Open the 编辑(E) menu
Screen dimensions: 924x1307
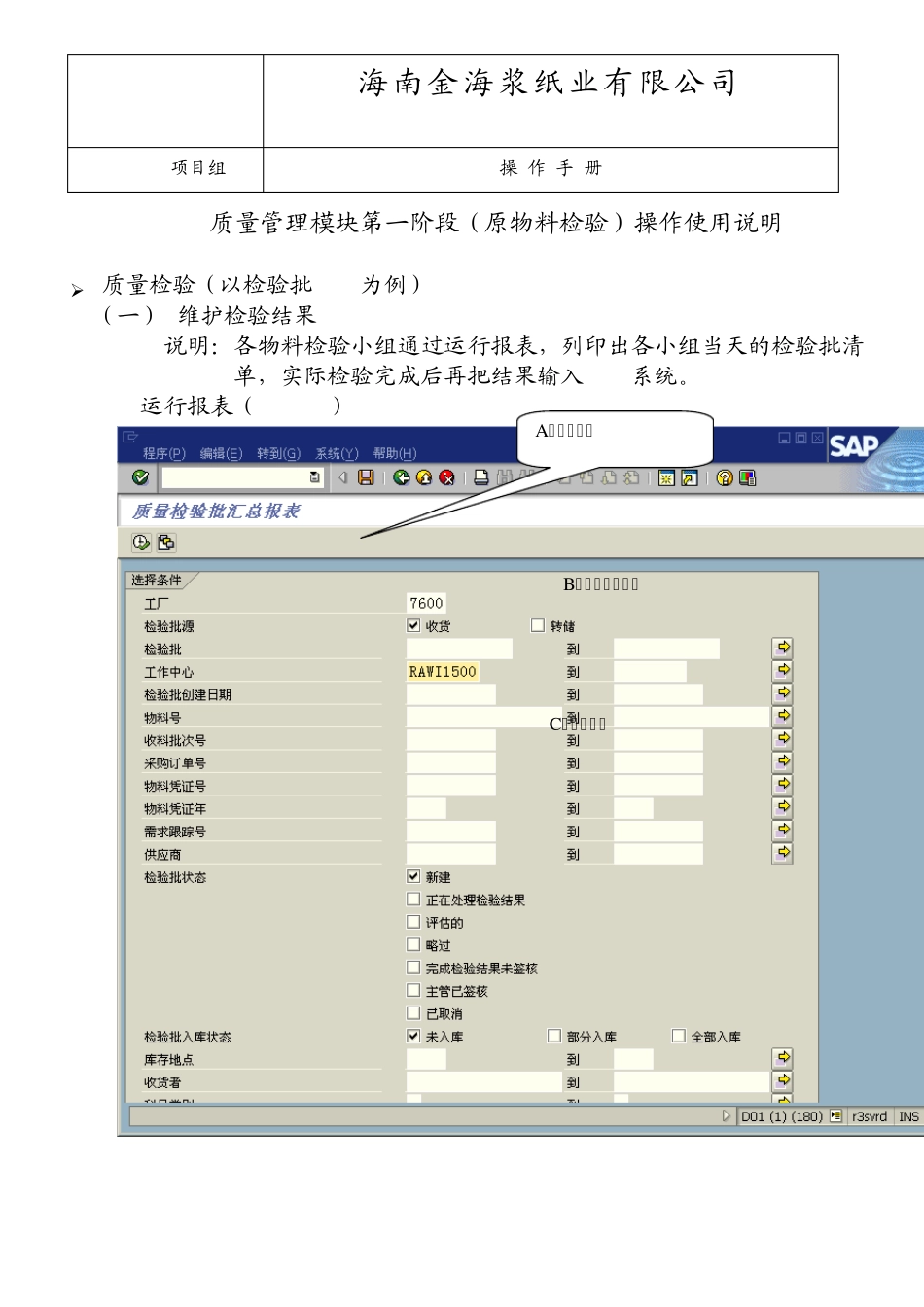pos(221,454)
